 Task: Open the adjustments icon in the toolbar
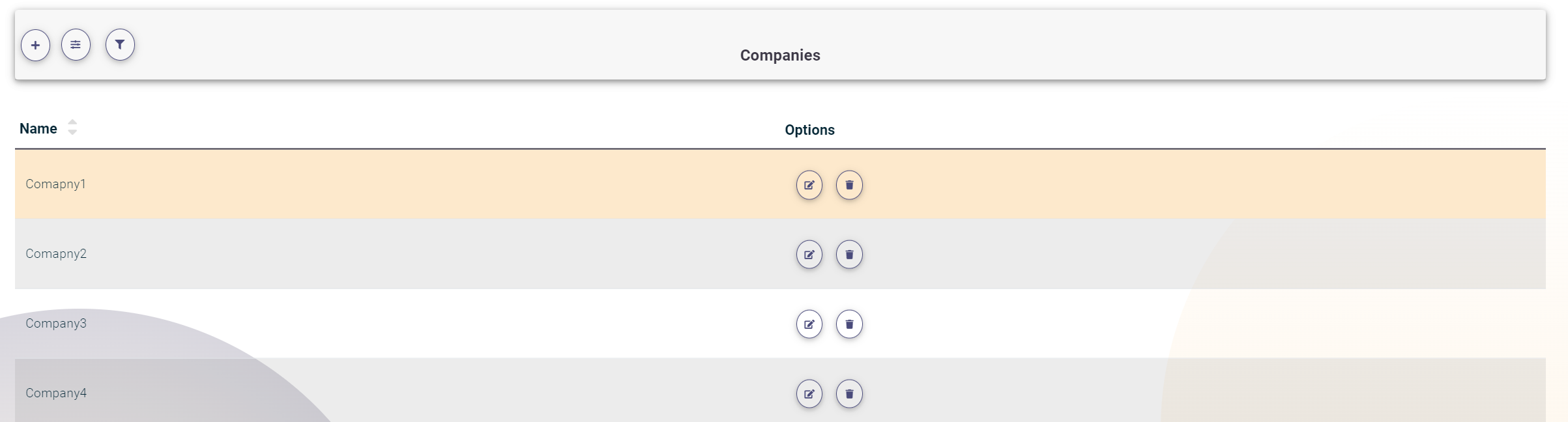(77, 45)
